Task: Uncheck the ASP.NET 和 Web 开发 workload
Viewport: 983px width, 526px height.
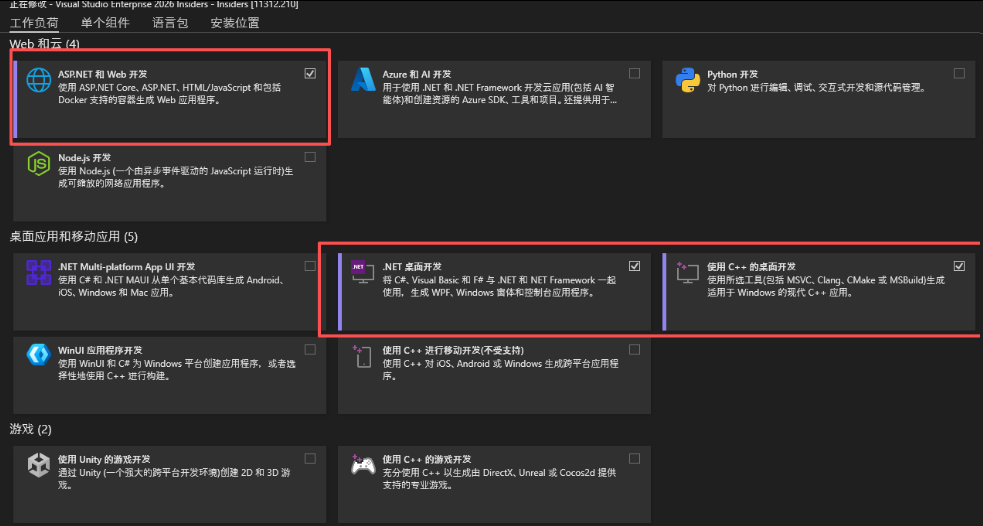Action: [x=310, y=73]
